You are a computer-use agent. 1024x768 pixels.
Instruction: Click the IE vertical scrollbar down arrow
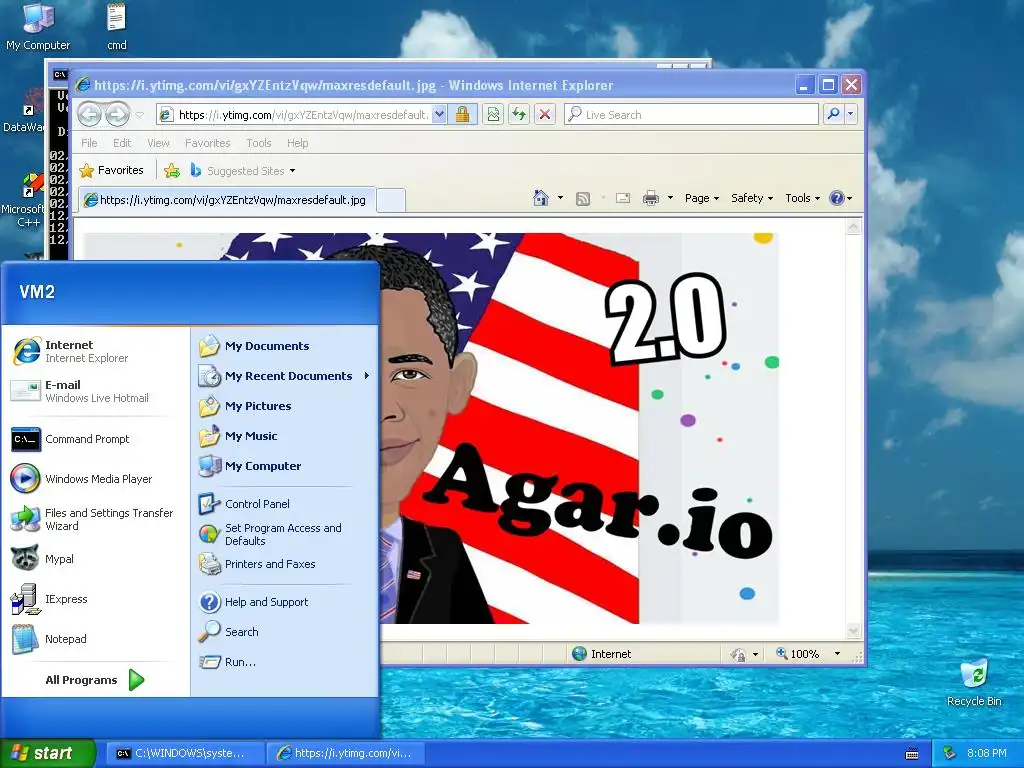coord(854,630)
